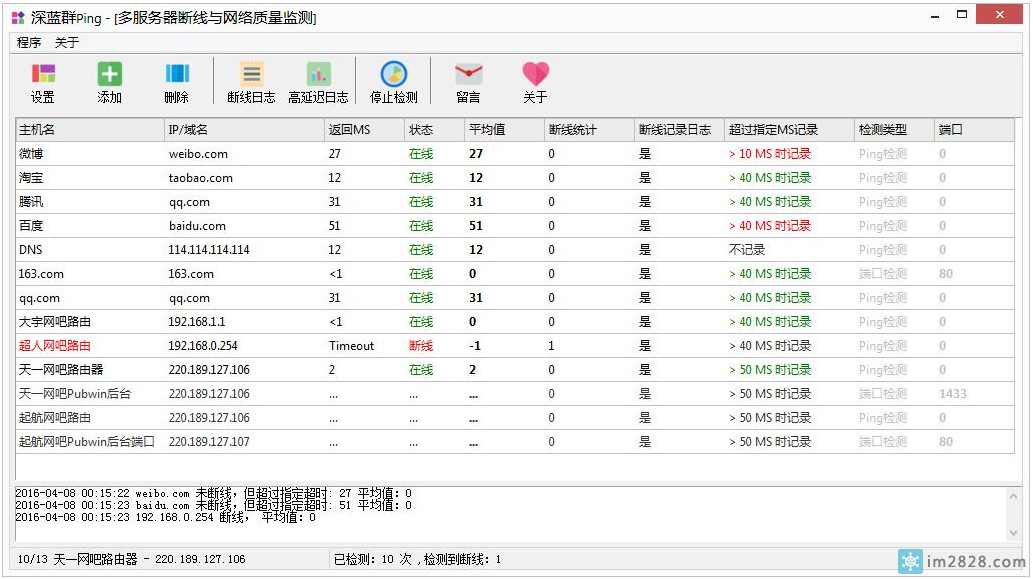Click the 停止检测 stop detection icon
This screenshot has height=579, width=1033.
[394, 82]
